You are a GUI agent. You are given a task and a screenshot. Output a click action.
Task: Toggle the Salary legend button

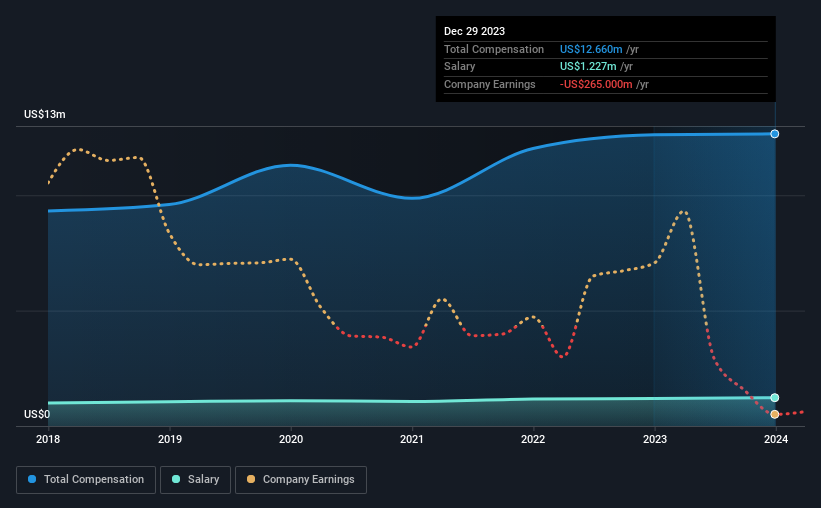[x=195, y=480]
